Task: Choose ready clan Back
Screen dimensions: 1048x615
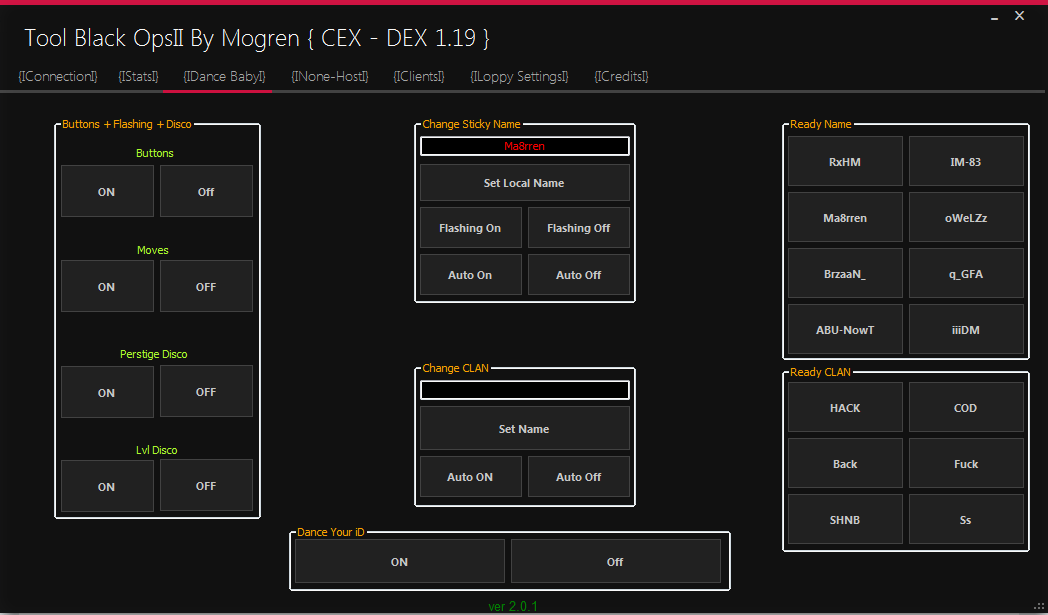Action: coord(845,463)
